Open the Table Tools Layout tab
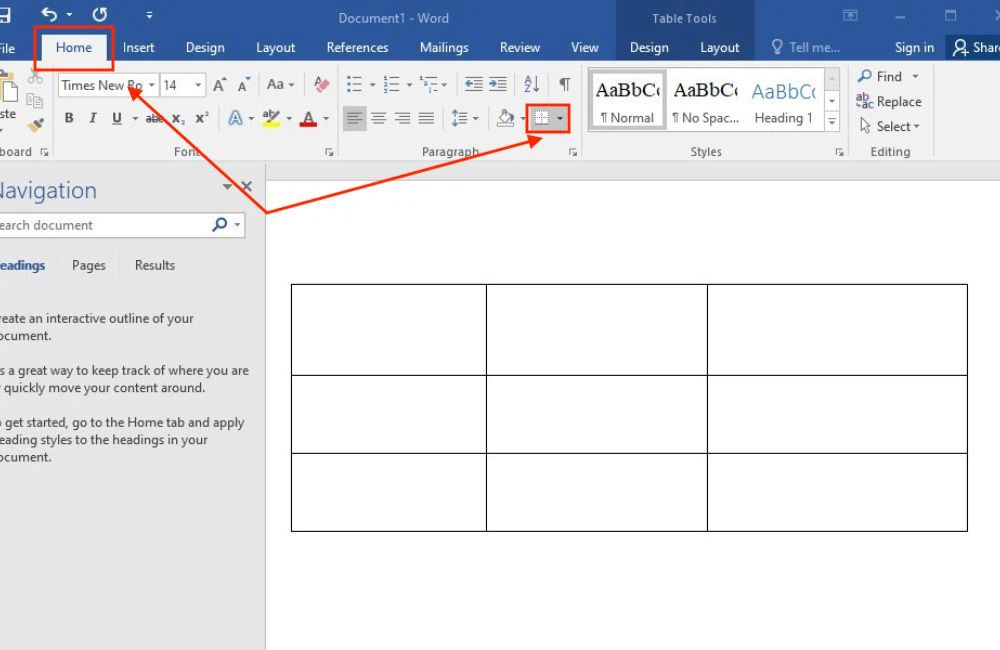 [x=719, y=47]
